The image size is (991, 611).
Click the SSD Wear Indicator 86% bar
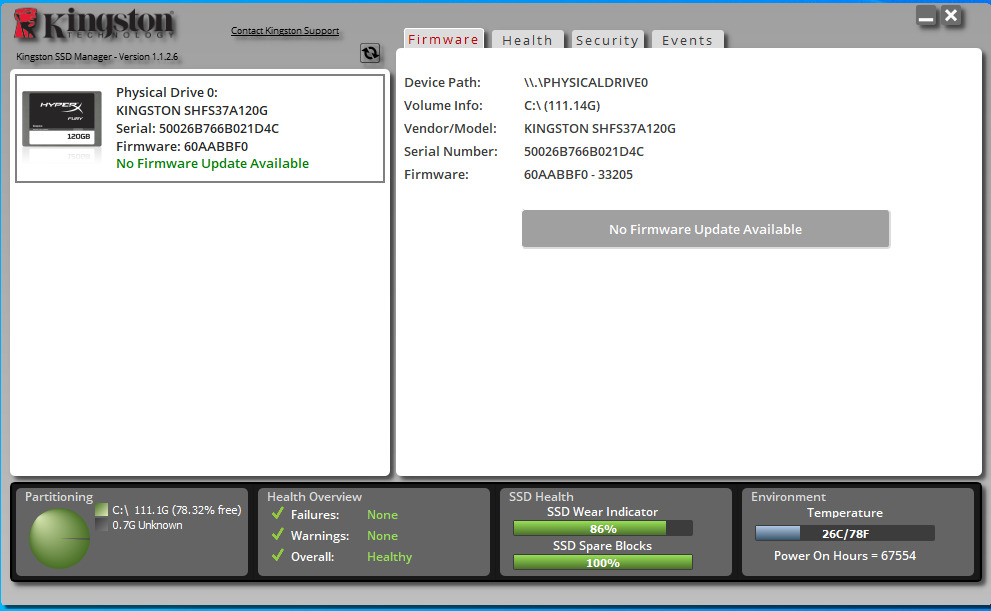(x=603, y=528)
